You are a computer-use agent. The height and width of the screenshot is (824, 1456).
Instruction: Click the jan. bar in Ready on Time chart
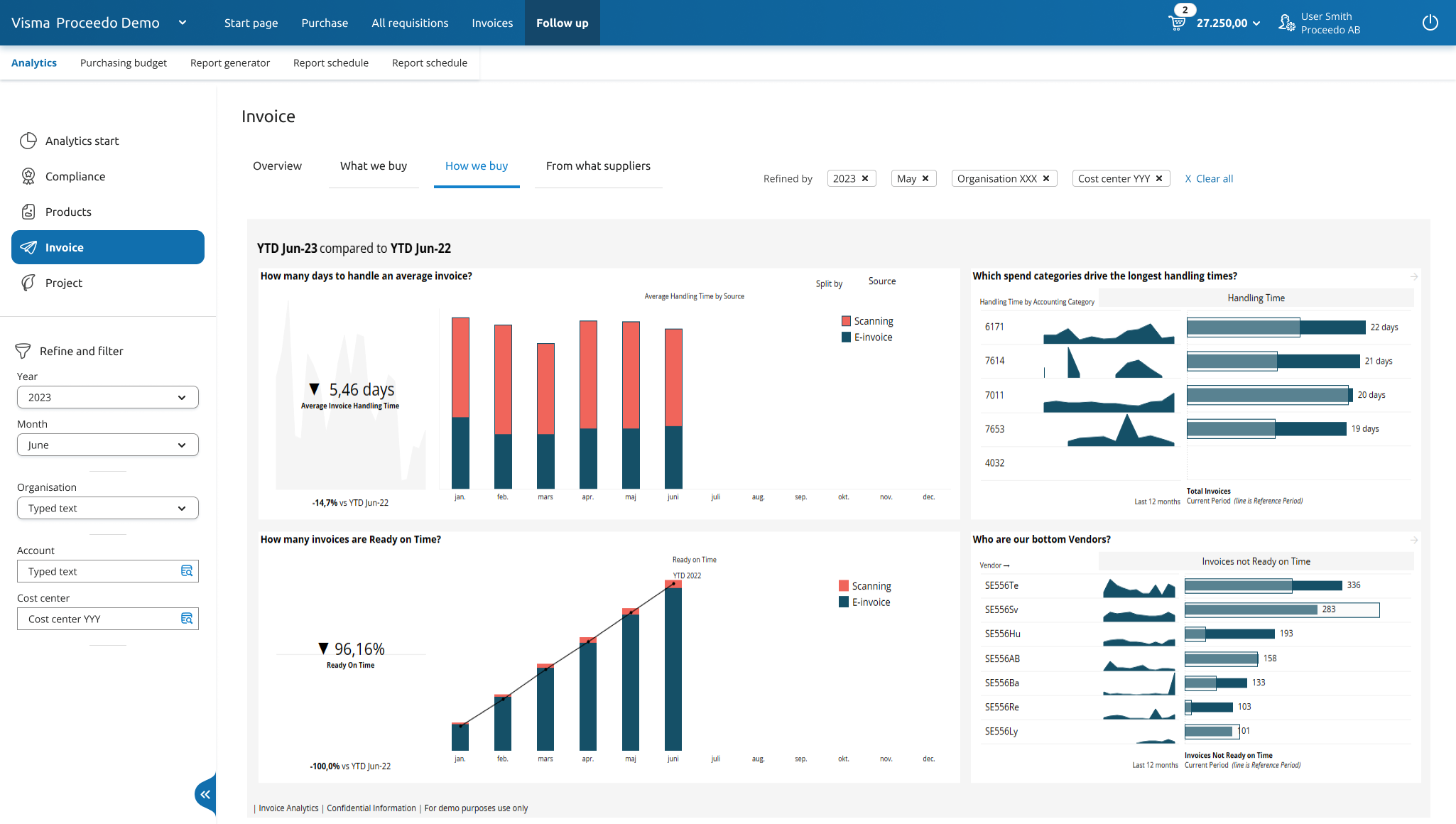(x=460, y=737)
